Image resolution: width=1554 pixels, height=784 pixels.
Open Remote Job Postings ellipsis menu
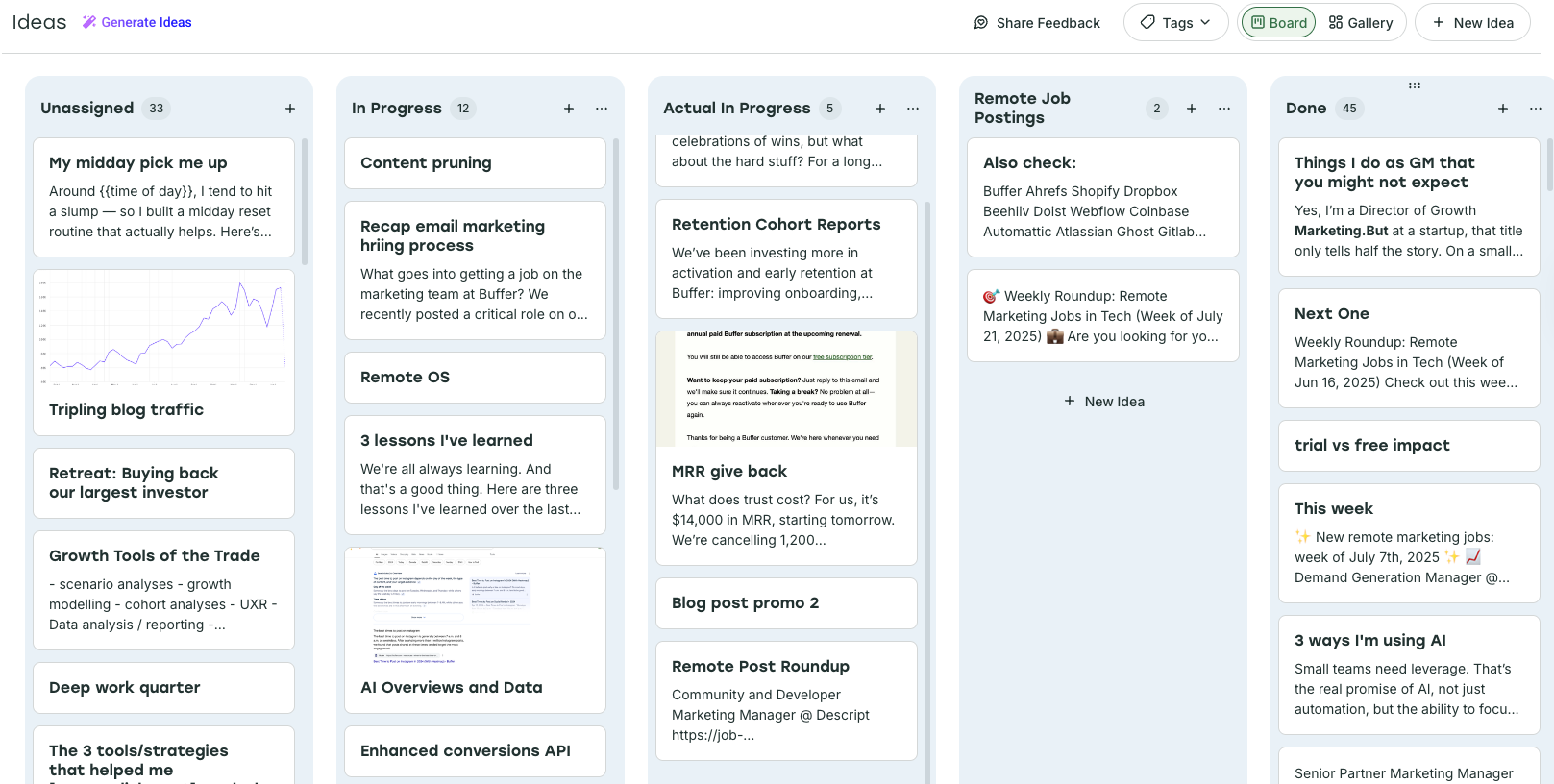coord(1224,109)
